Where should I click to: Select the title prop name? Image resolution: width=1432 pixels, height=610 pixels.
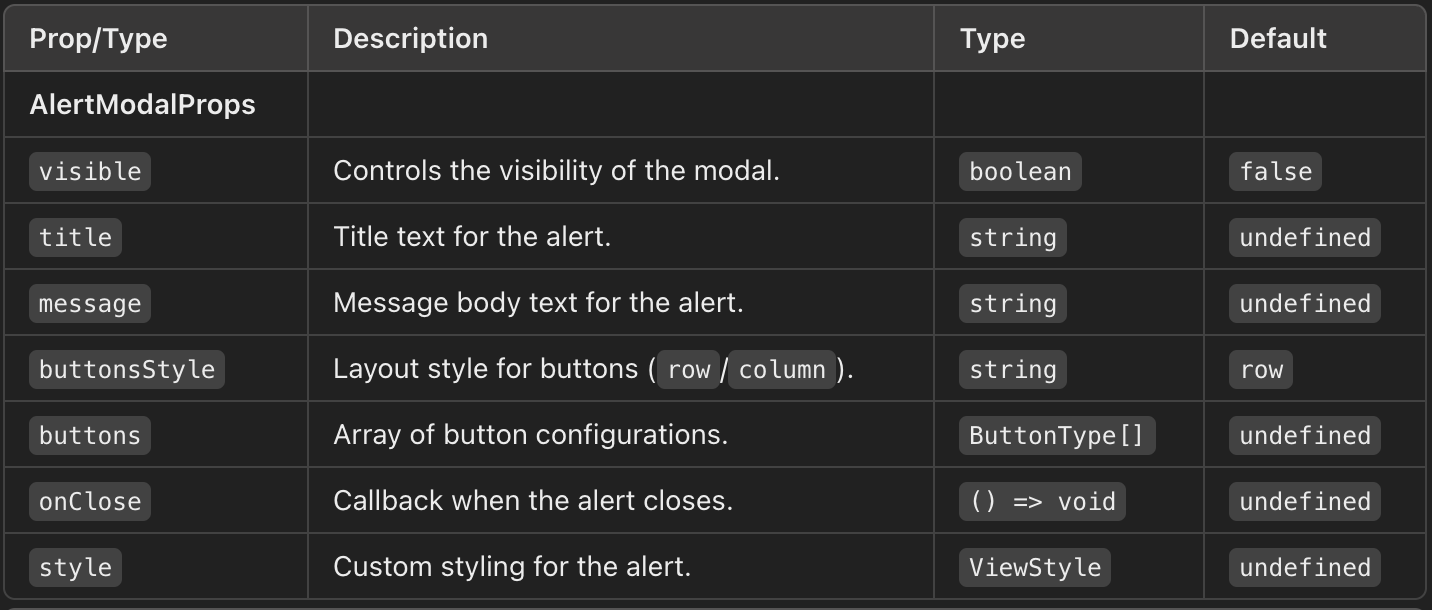(75, 237)
